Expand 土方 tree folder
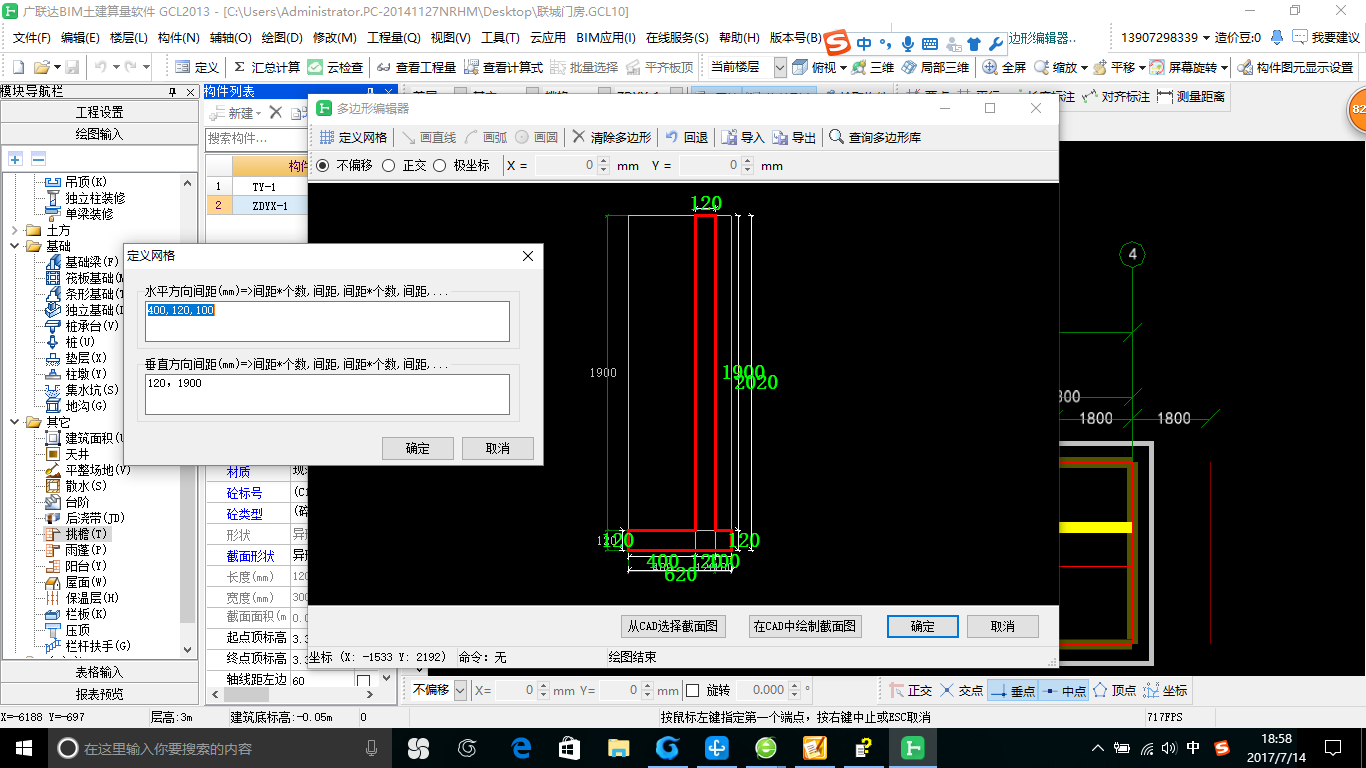The height and width of the screenshot is (768, 1366). tap(14, 230)
